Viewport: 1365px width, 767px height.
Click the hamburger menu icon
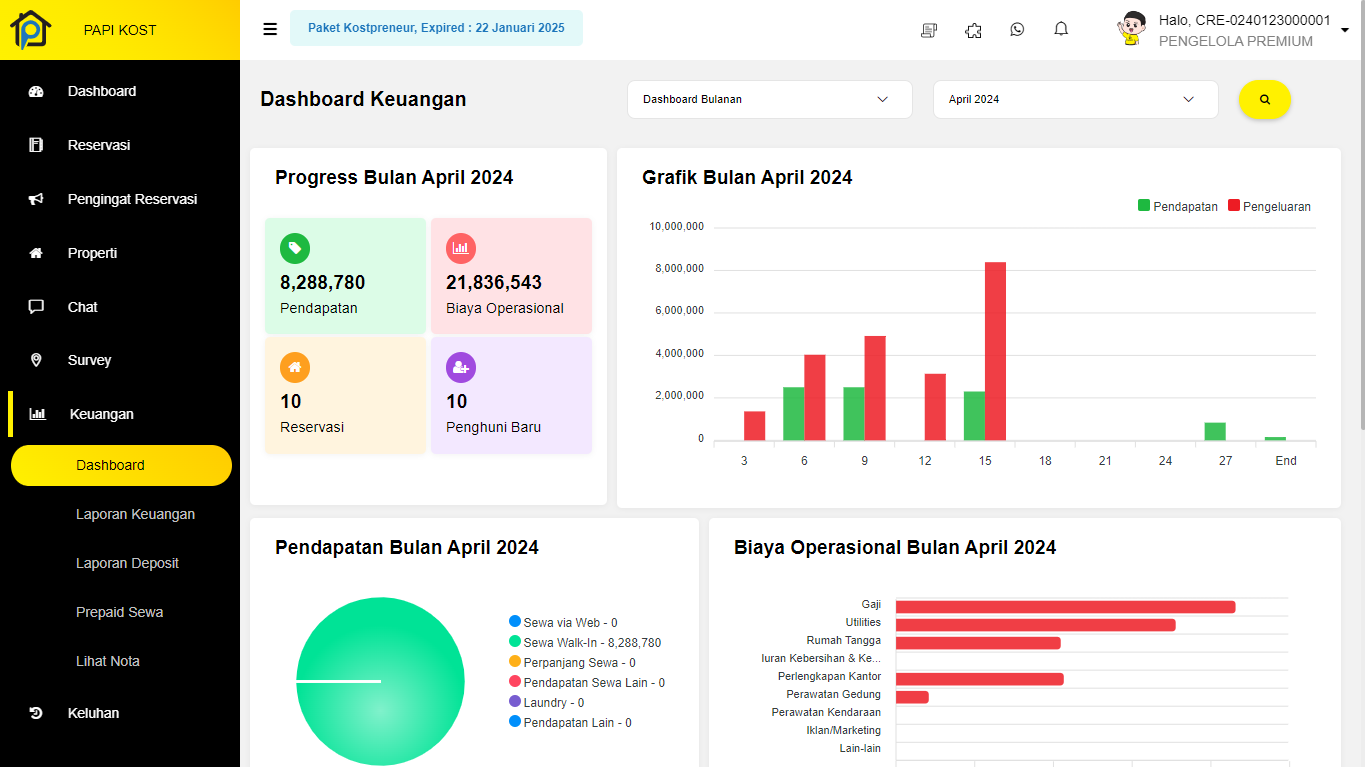270,29
